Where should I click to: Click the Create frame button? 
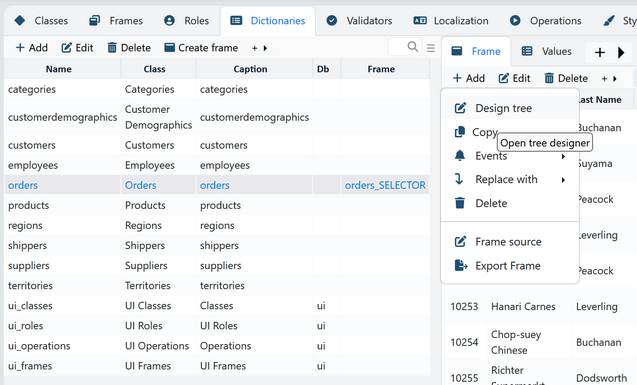tap(201, 48)
